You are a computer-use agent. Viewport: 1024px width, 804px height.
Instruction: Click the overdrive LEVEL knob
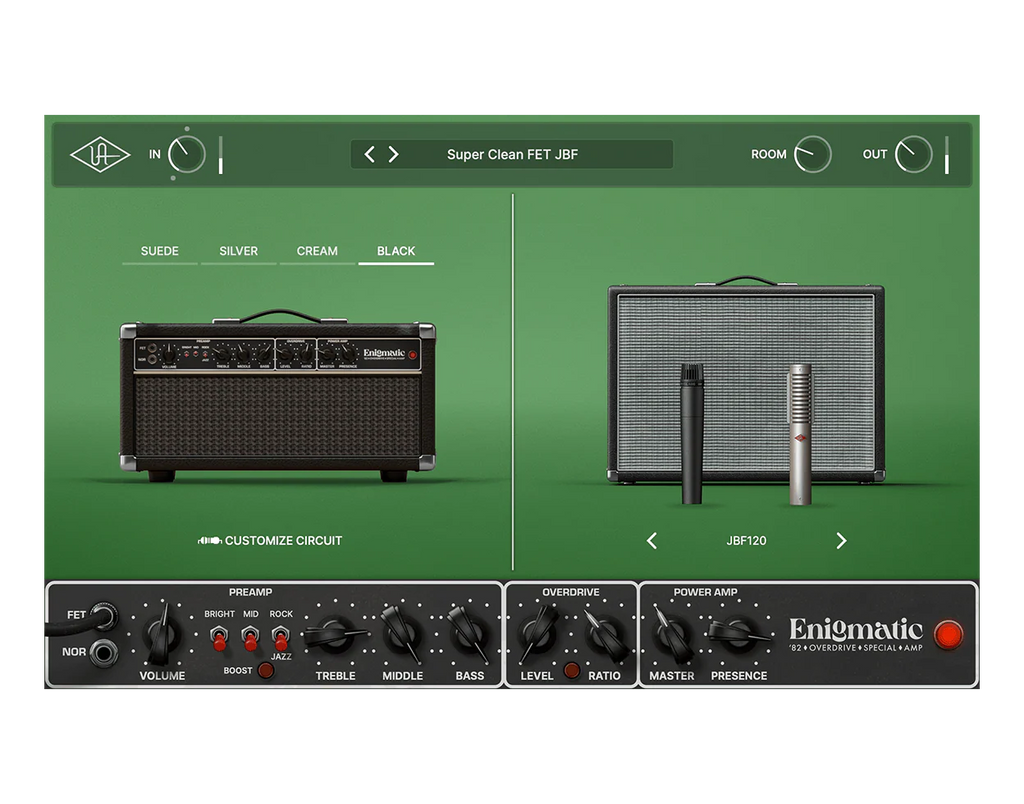tap(538, 632)
